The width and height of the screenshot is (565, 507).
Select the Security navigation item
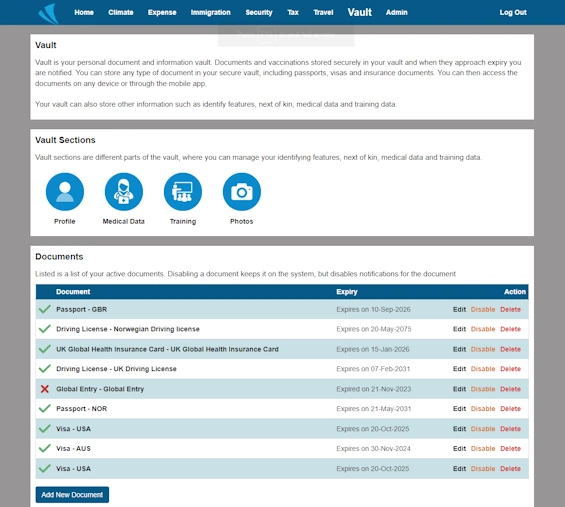pos(259,13)
